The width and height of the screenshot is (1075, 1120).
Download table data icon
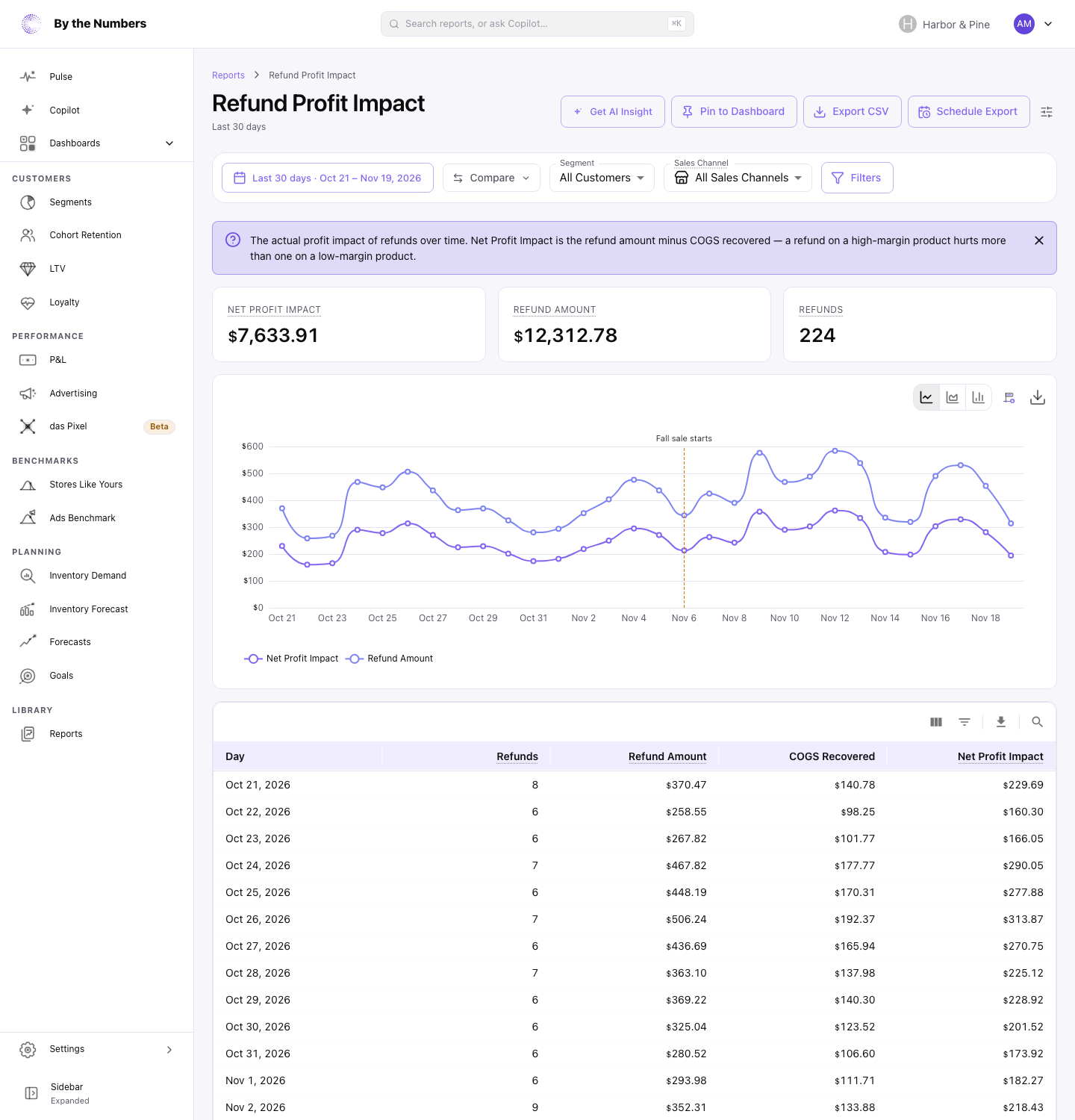pos(1001,722)
